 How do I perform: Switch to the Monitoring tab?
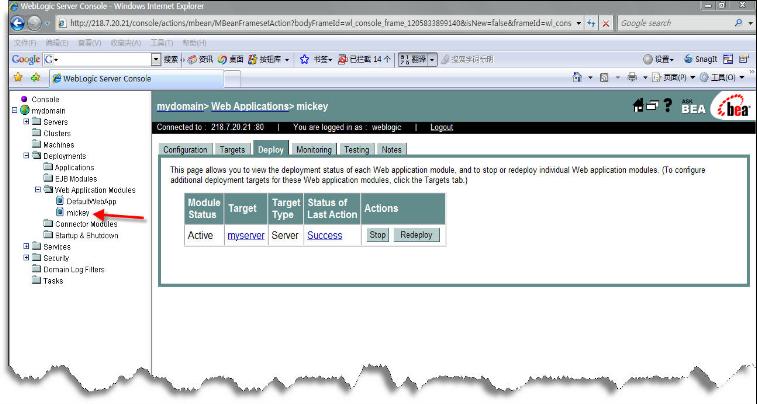point(314,150)
